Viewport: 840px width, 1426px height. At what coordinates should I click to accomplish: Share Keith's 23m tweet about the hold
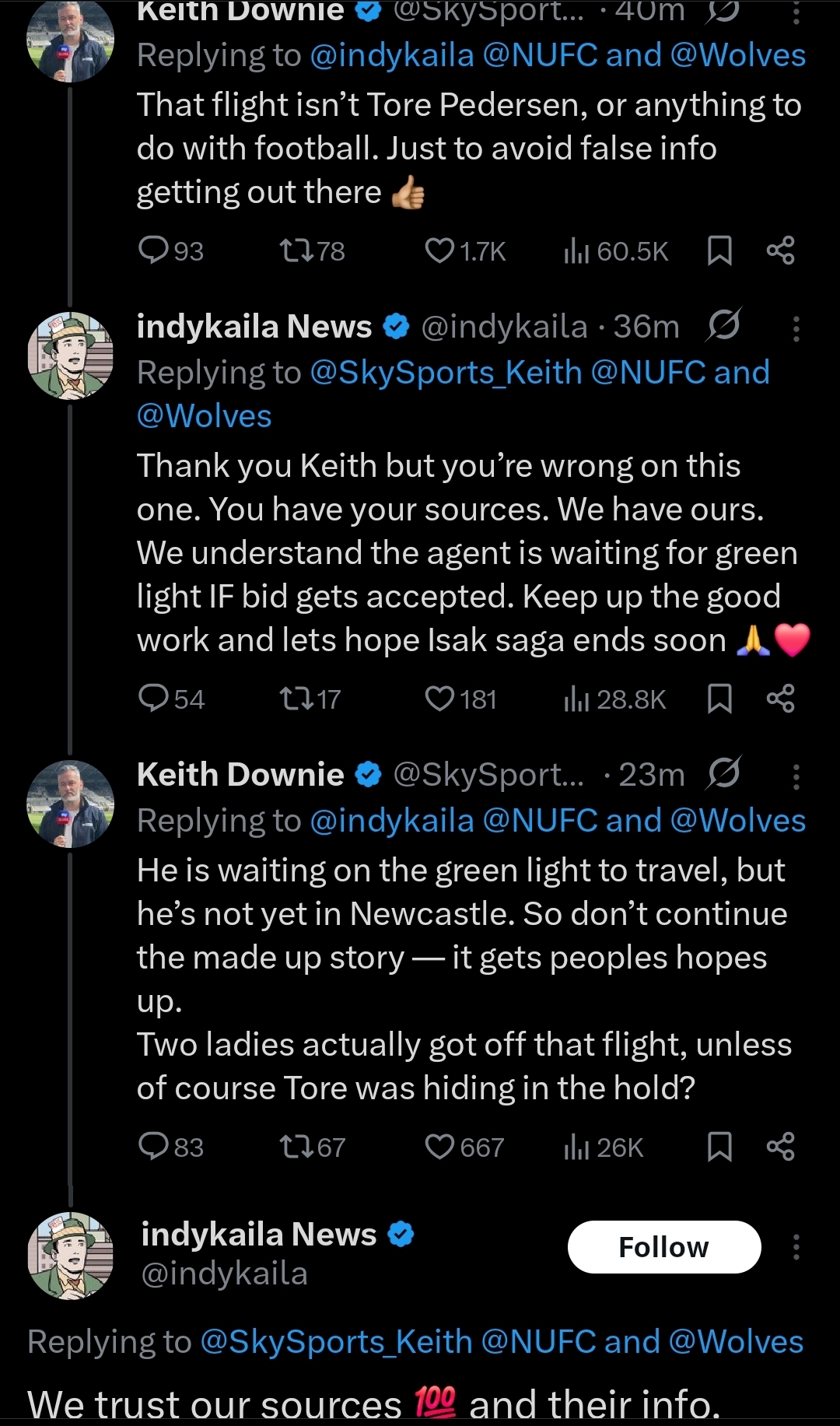point(780,1147)
